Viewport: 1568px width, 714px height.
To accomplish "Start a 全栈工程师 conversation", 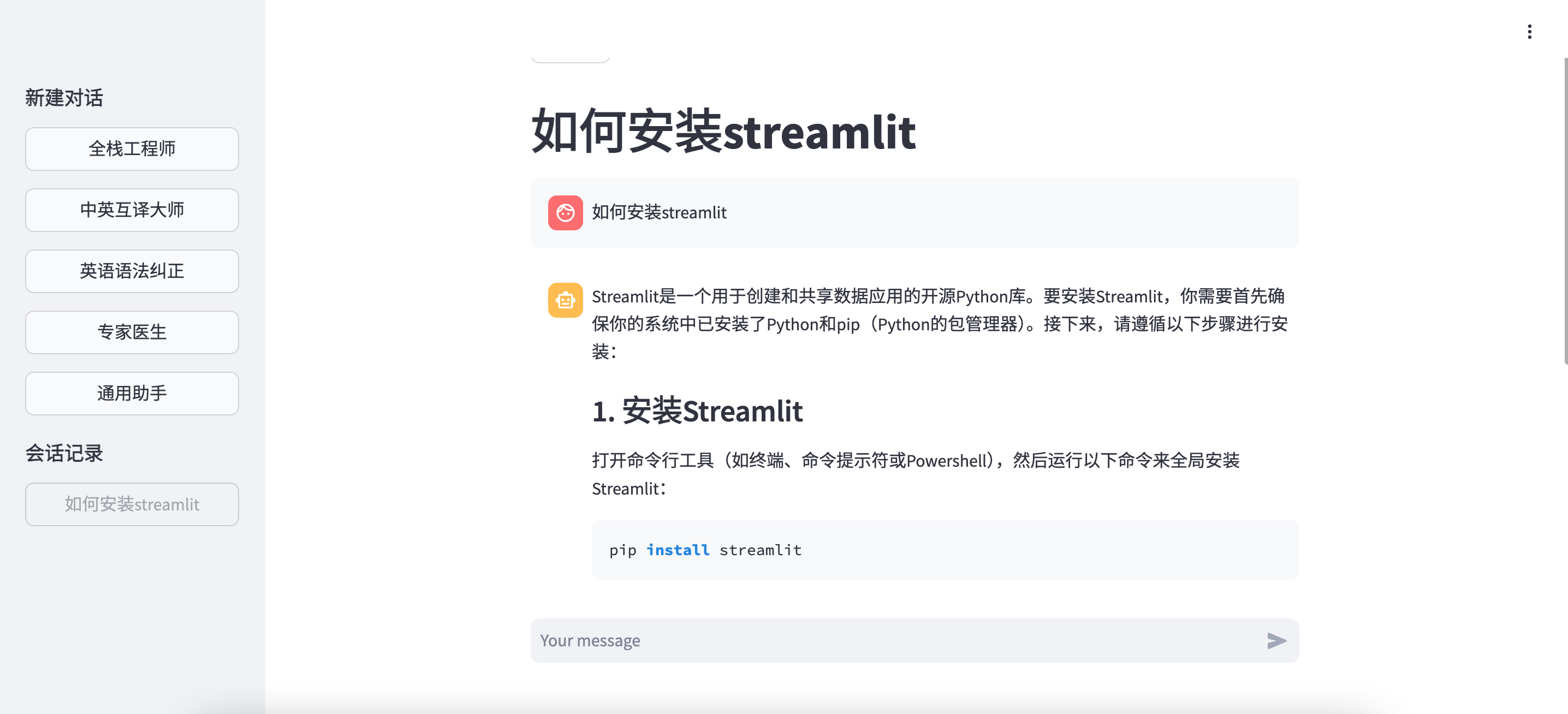I will tap(132, 148).
